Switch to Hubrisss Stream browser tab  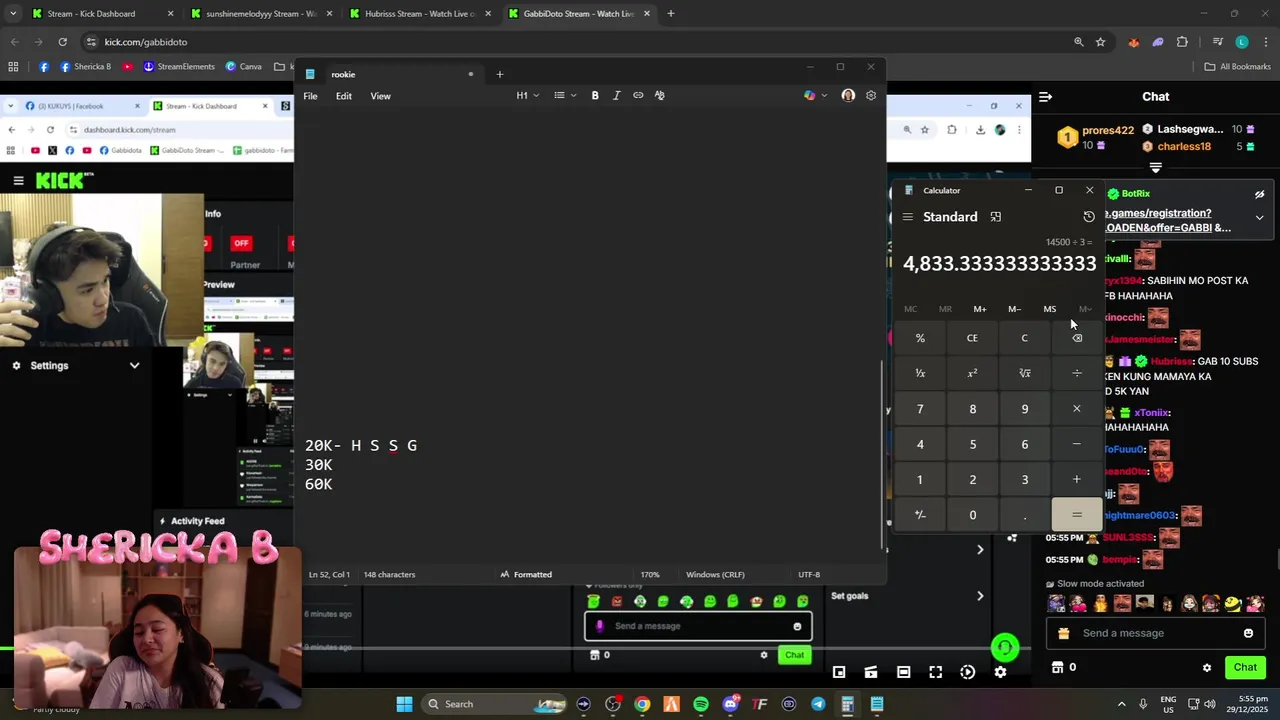(419, 14)
